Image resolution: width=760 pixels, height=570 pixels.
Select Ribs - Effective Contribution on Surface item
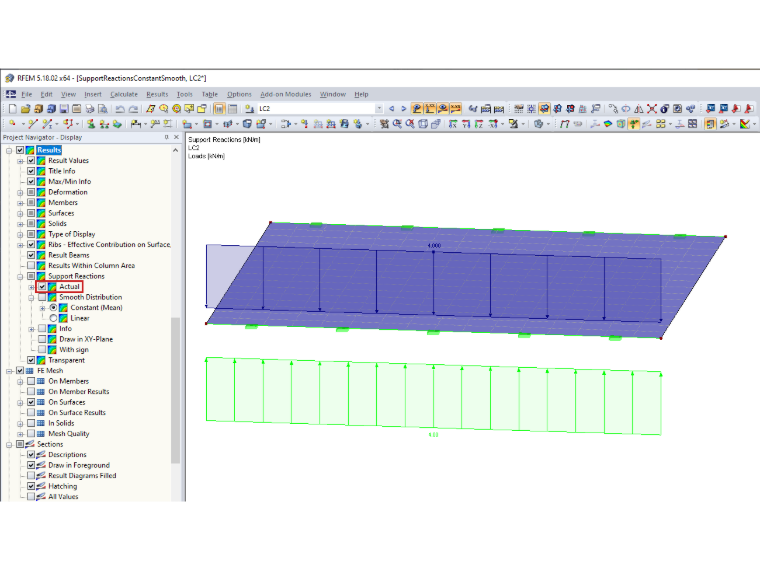tap(109, 244)
